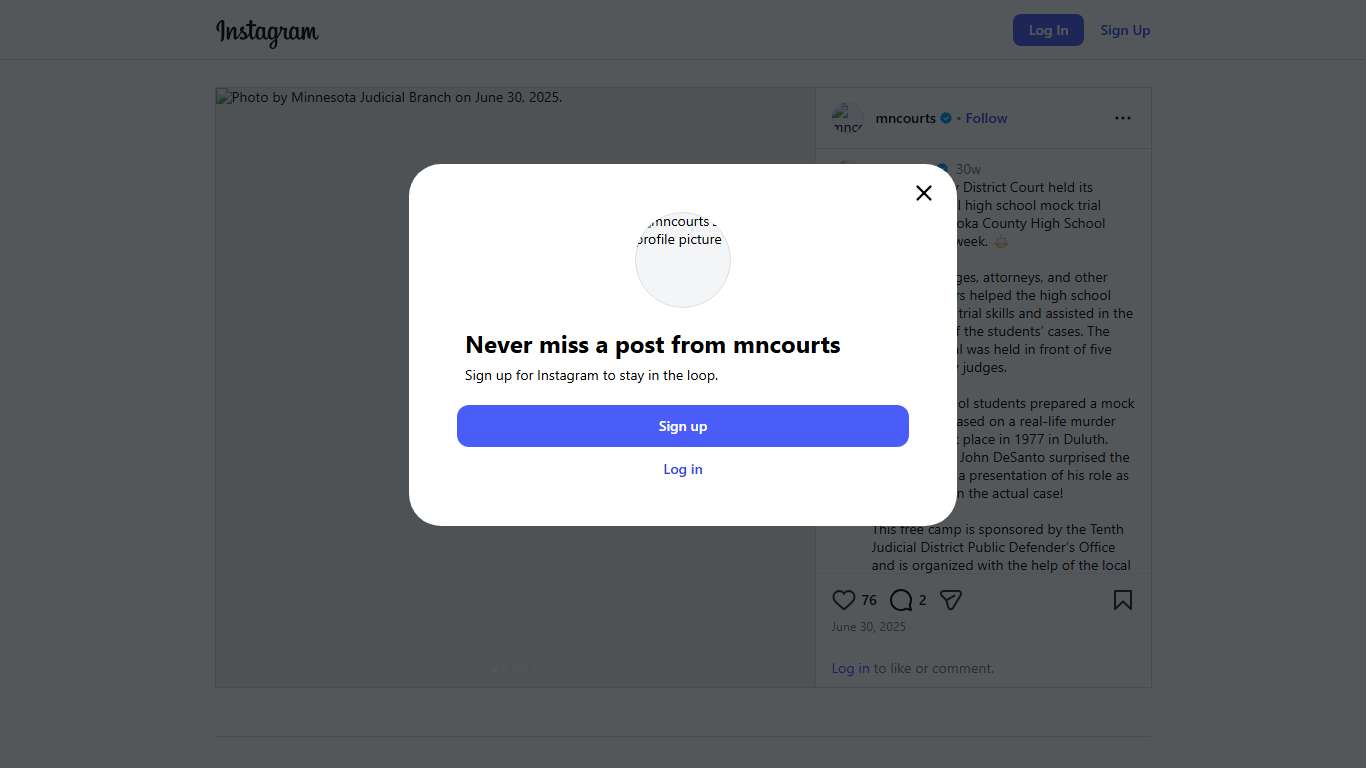Click the mncourts profile picture in the popup
The height and width of the screenshot is (768, 1366).
pos(683,259)
